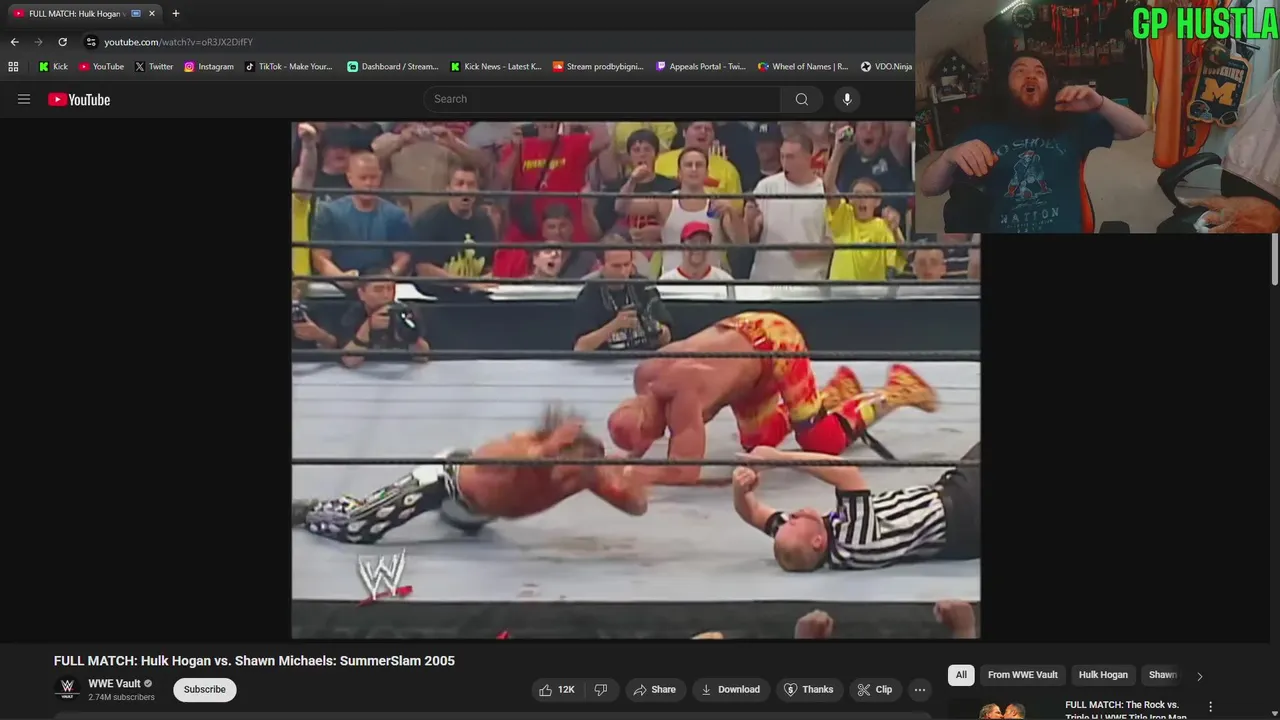
Task: Open site information icon in address bar
Action: (91, 42)
